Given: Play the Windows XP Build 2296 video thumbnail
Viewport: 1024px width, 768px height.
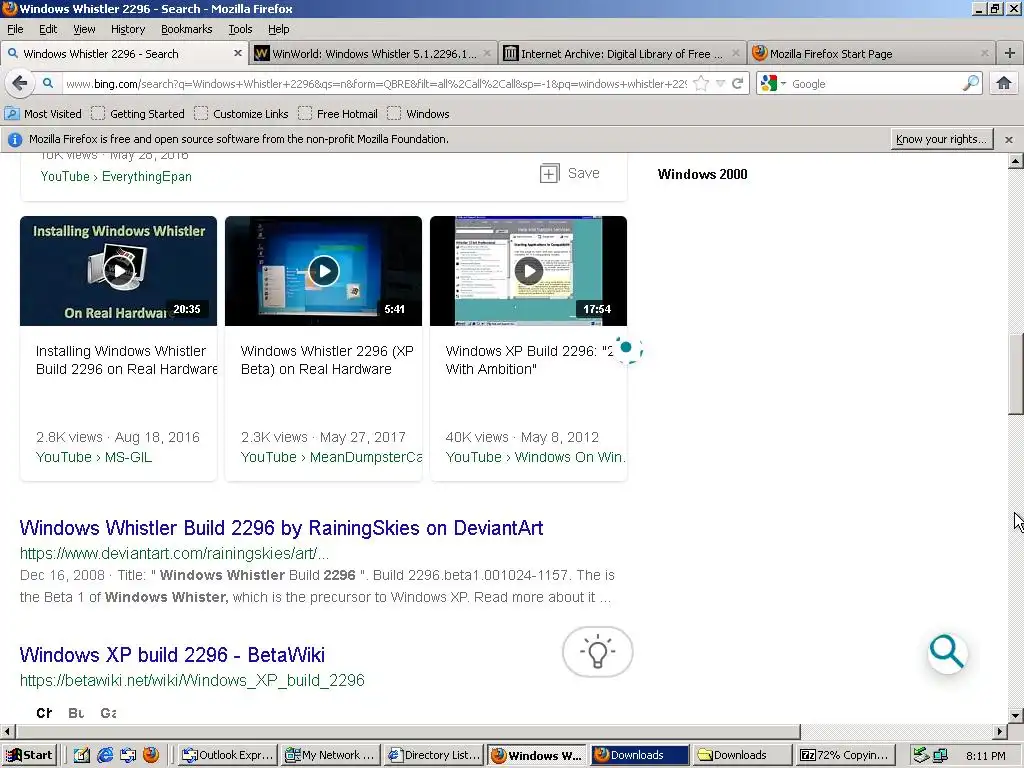Looking at the screenshot, I should (528, 270).
